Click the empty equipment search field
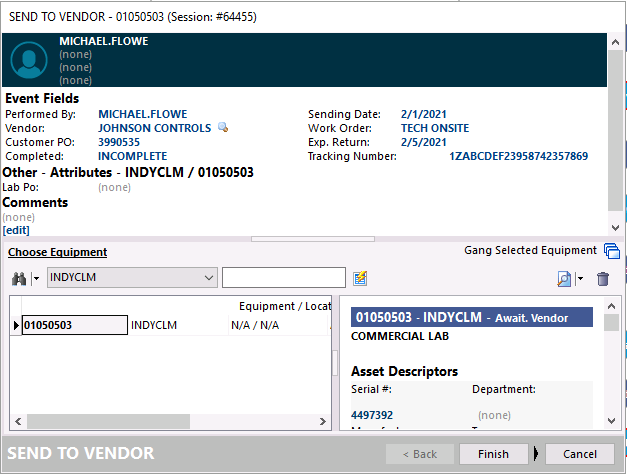This screenshot has height=474, width=627. point(283,277)
